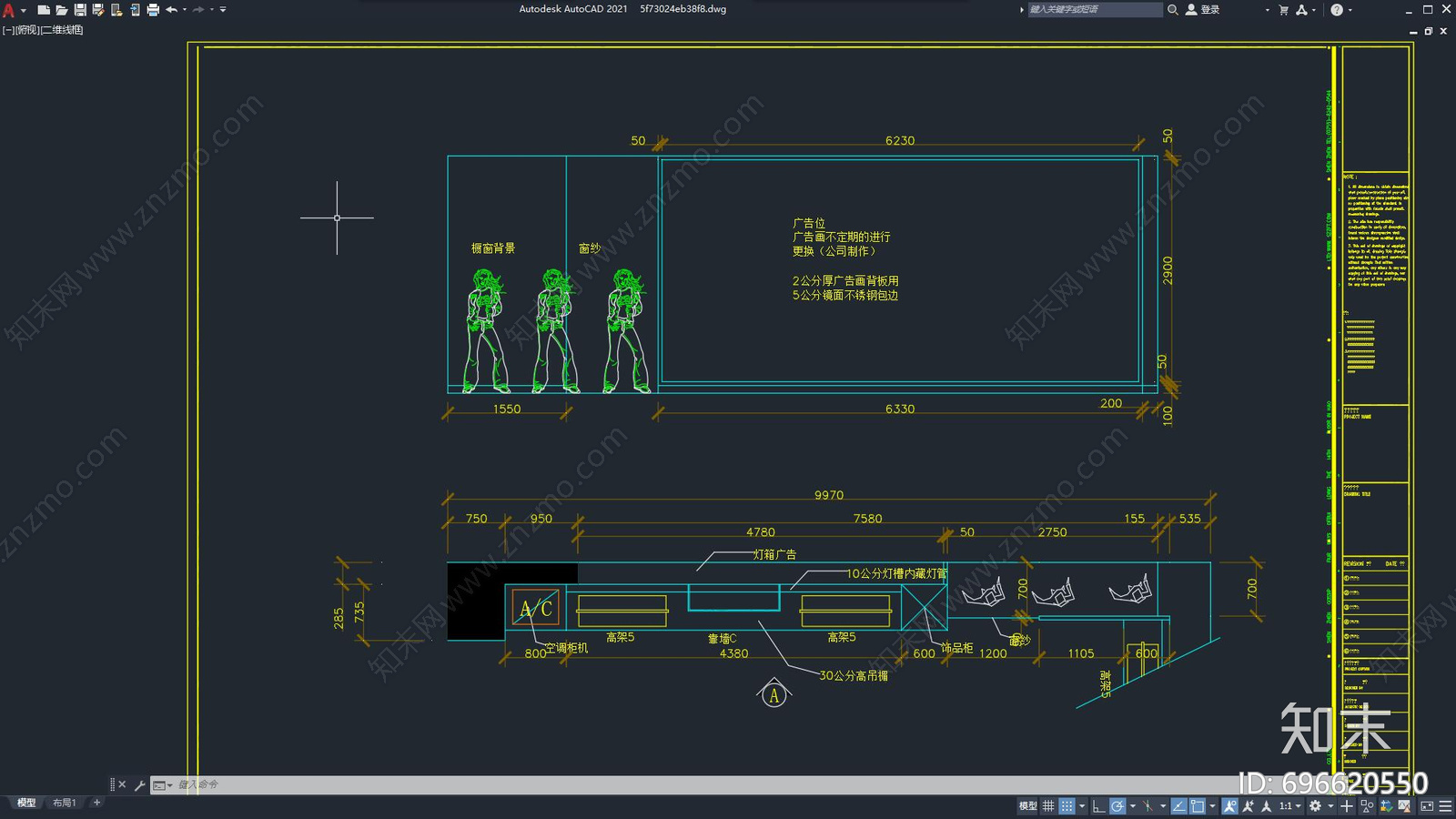Toggle the drawing grid display

[1048, 806]
